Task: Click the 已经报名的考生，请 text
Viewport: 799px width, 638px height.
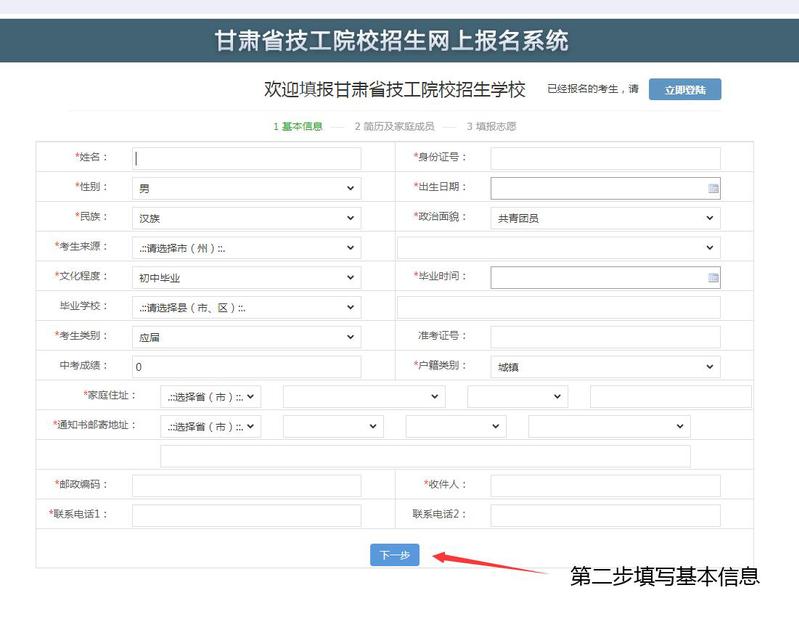Action: pyautogui.click(x=593, y=89)
